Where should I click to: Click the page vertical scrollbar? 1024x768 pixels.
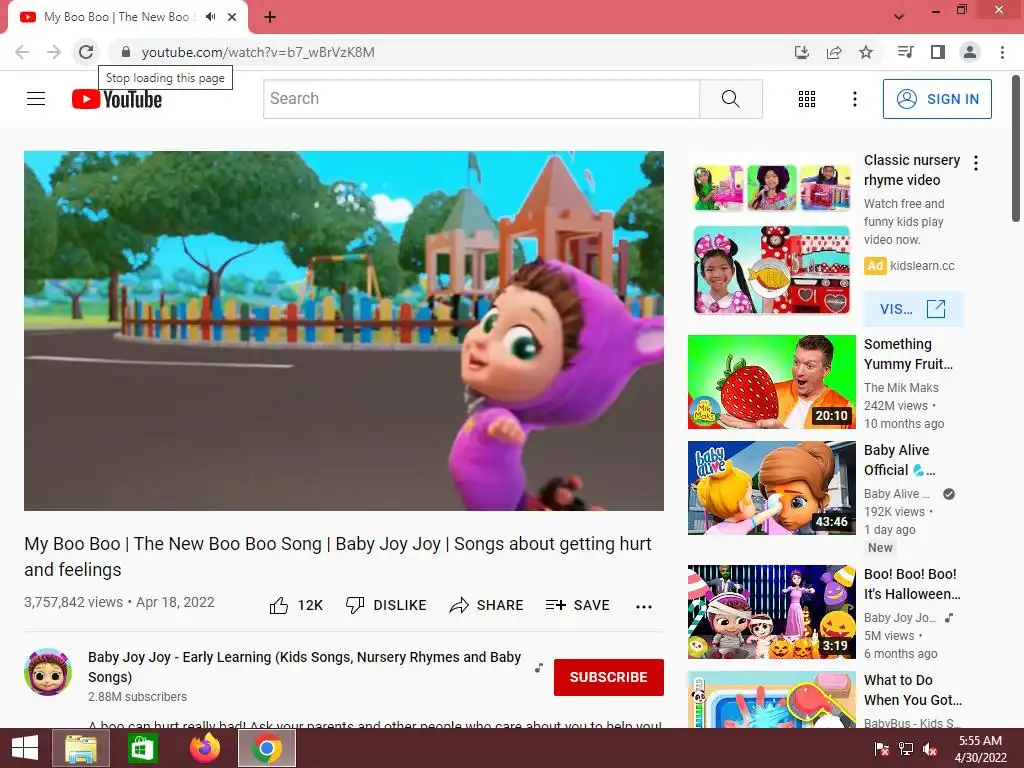coord(1016,149)
